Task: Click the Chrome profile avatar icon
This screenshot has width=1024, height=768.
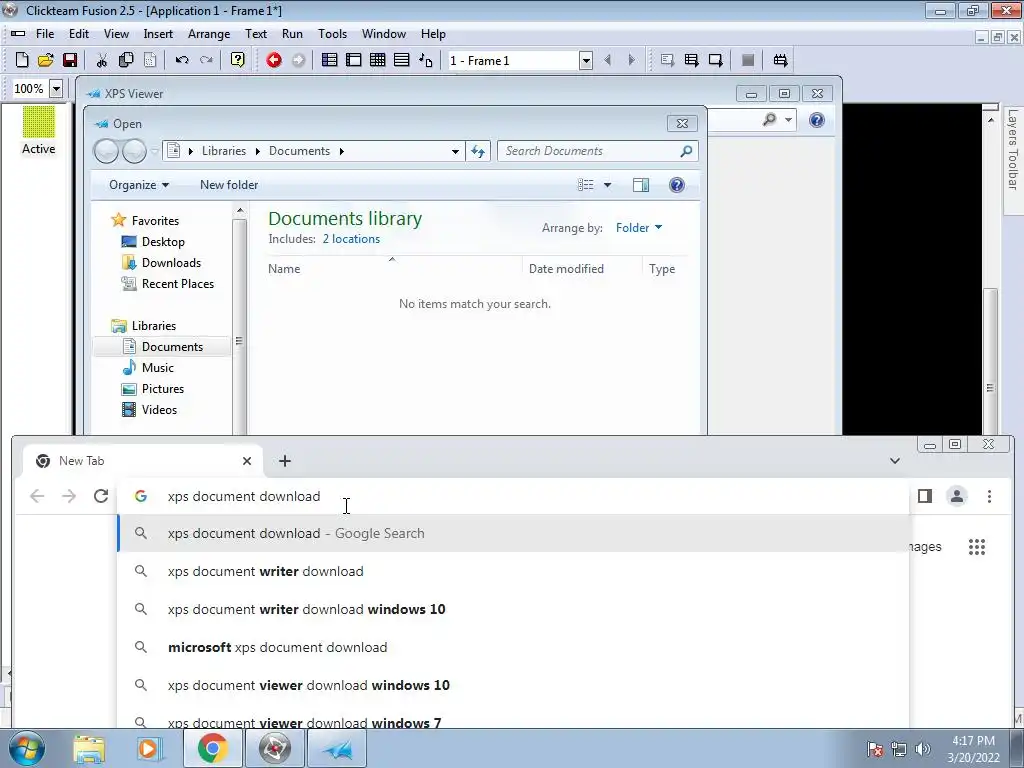Action: point(957,496)
